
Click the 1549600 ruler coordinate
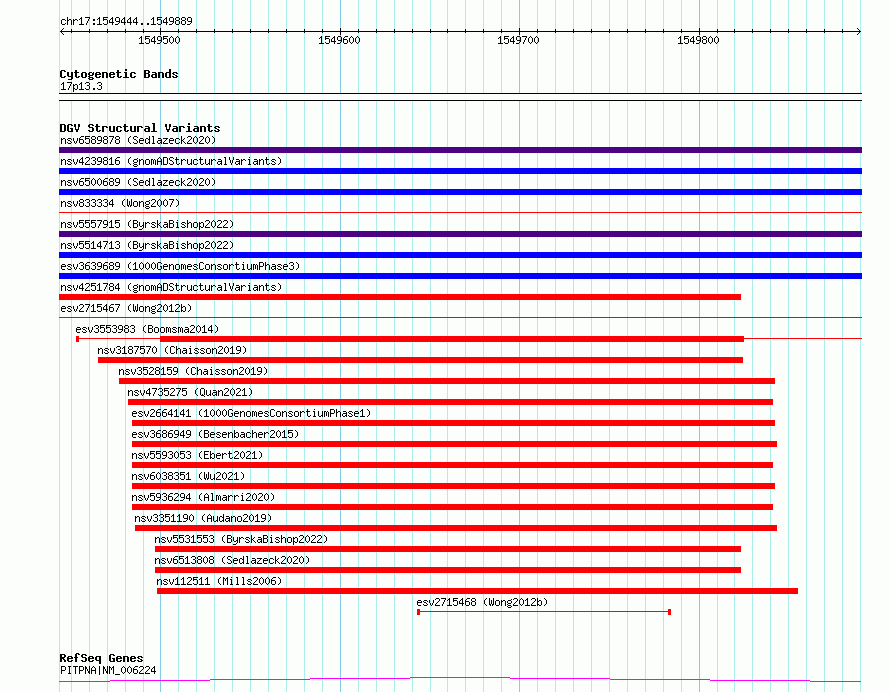tap(339, 40)
